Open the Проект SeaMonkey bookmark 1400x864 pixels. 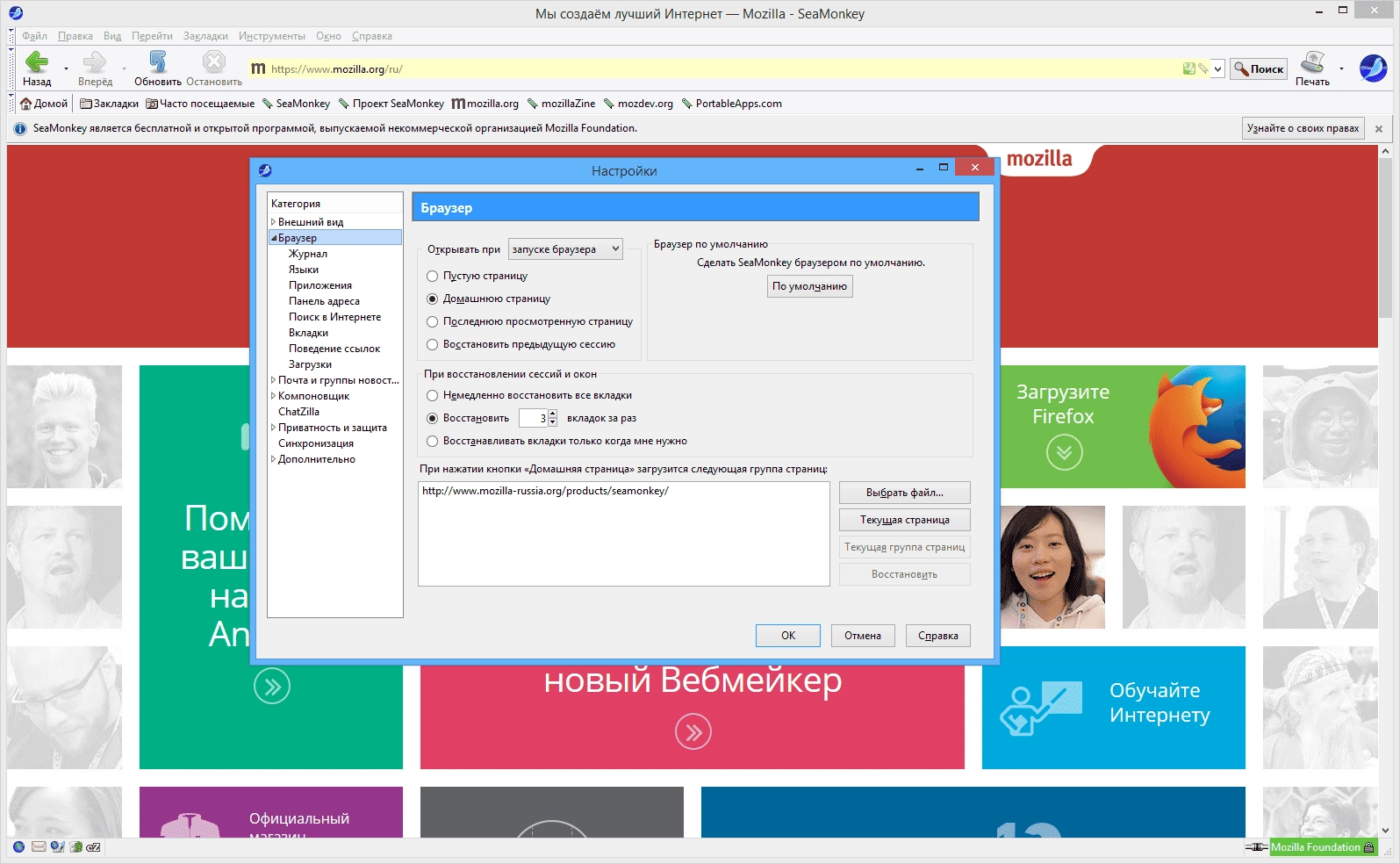391,104
